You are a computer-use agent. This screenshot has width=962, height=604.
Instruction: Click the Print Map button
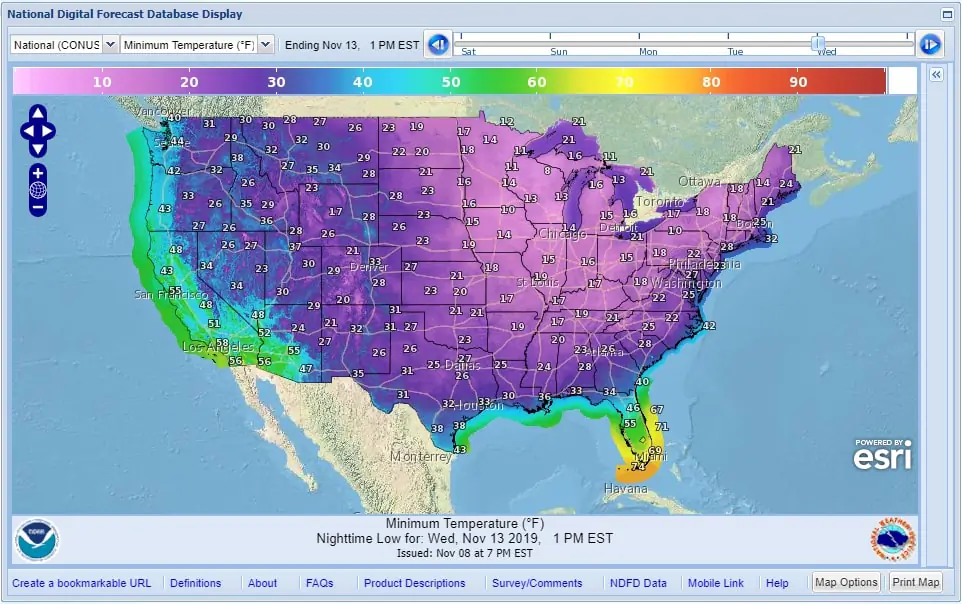click(x=915, y=582)
